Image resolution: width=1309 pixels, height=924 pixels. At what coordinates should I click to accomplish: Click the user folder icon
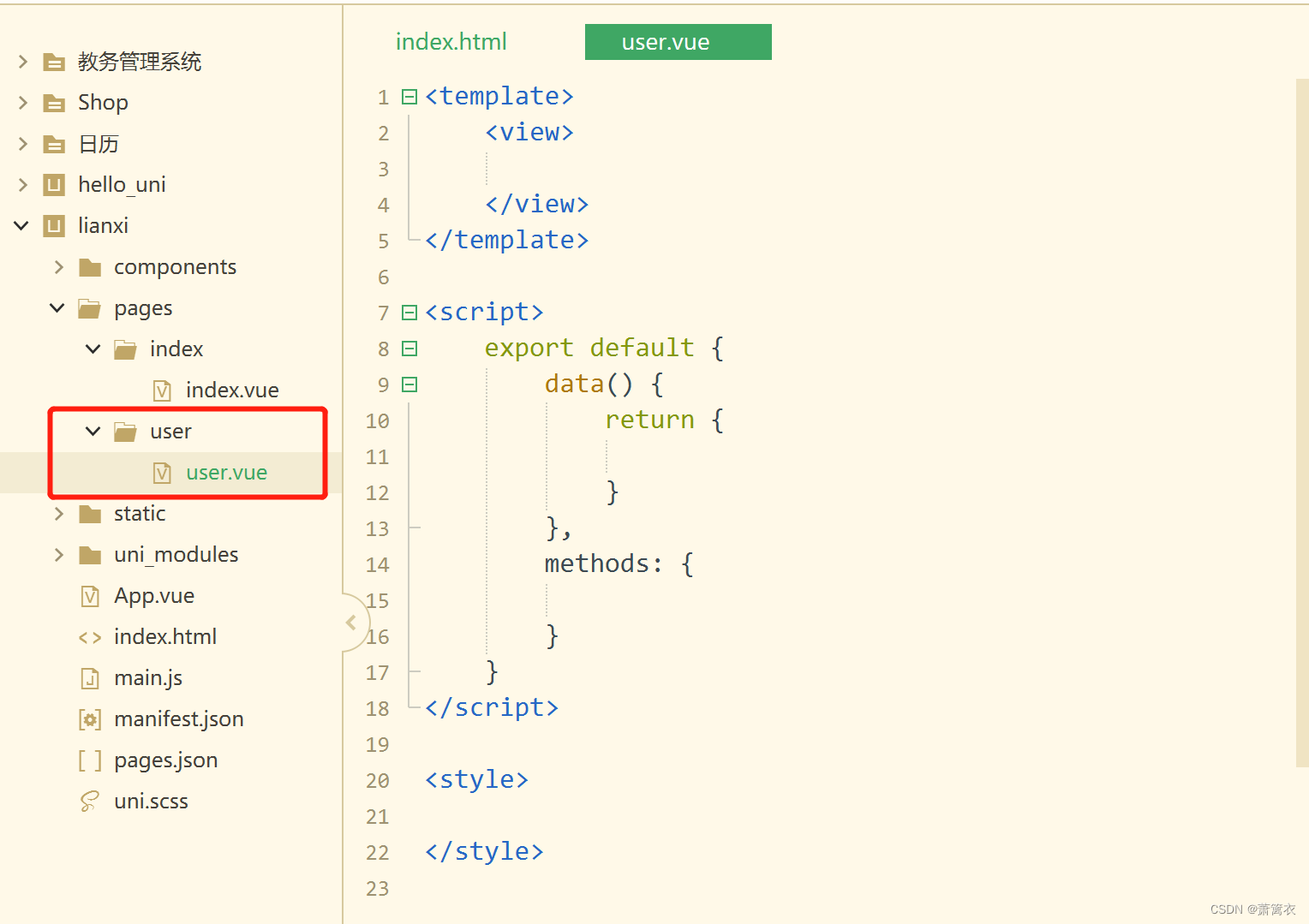tap(126, 432)
